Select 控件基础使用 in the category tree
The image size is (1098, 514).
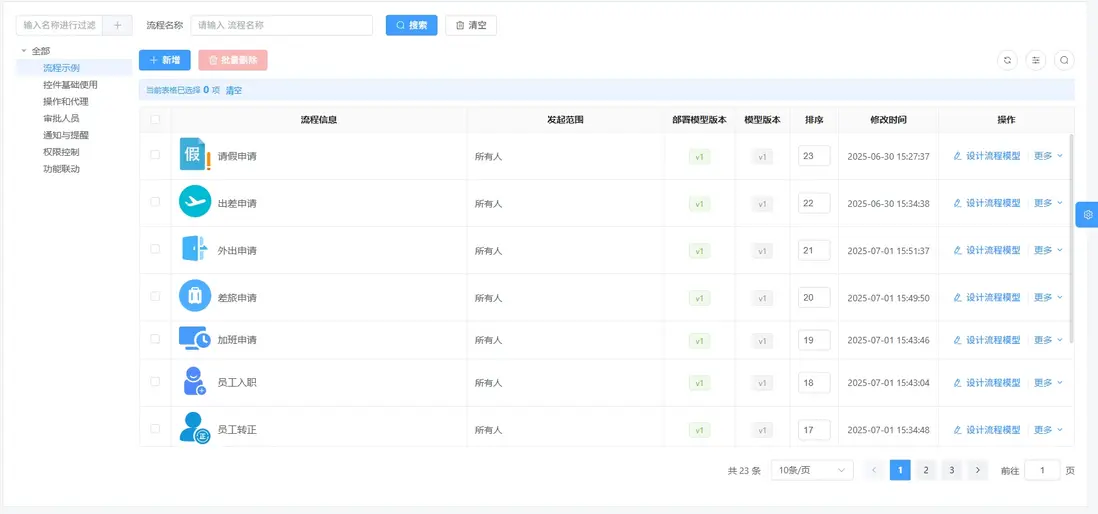70,85
